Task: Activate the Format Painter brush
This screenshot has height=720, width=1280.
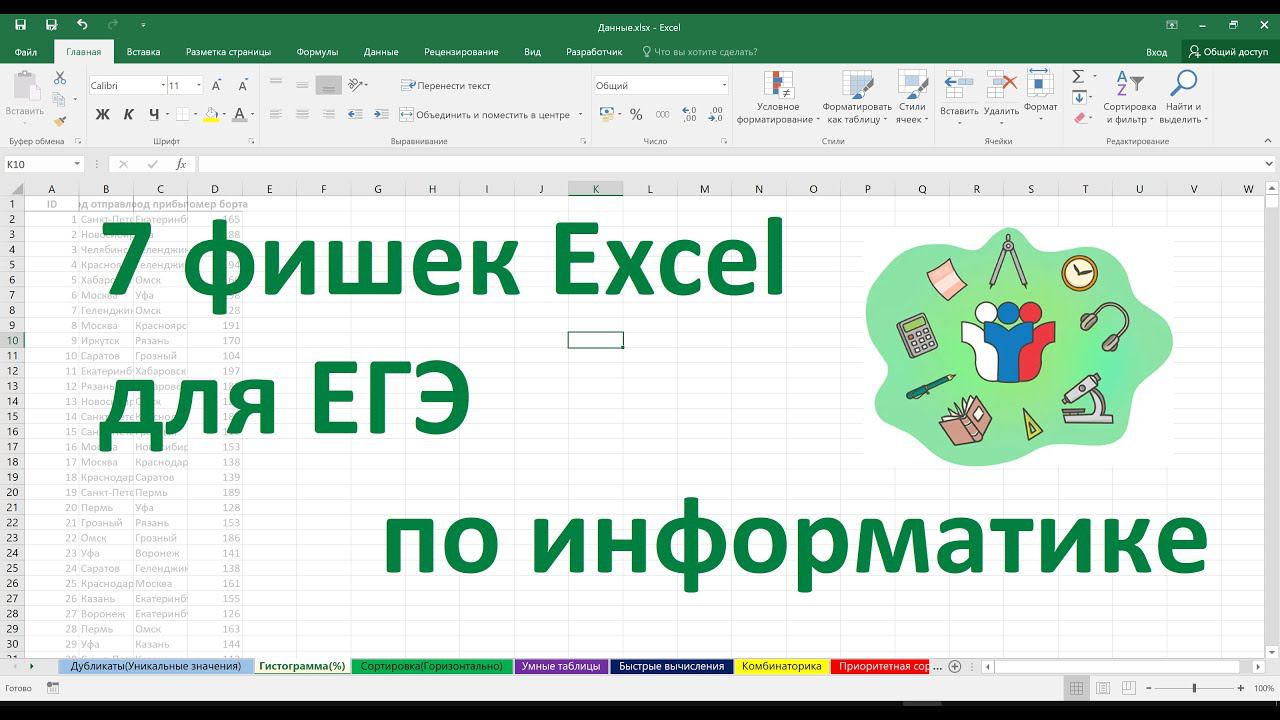Action: tap(60, 121)
